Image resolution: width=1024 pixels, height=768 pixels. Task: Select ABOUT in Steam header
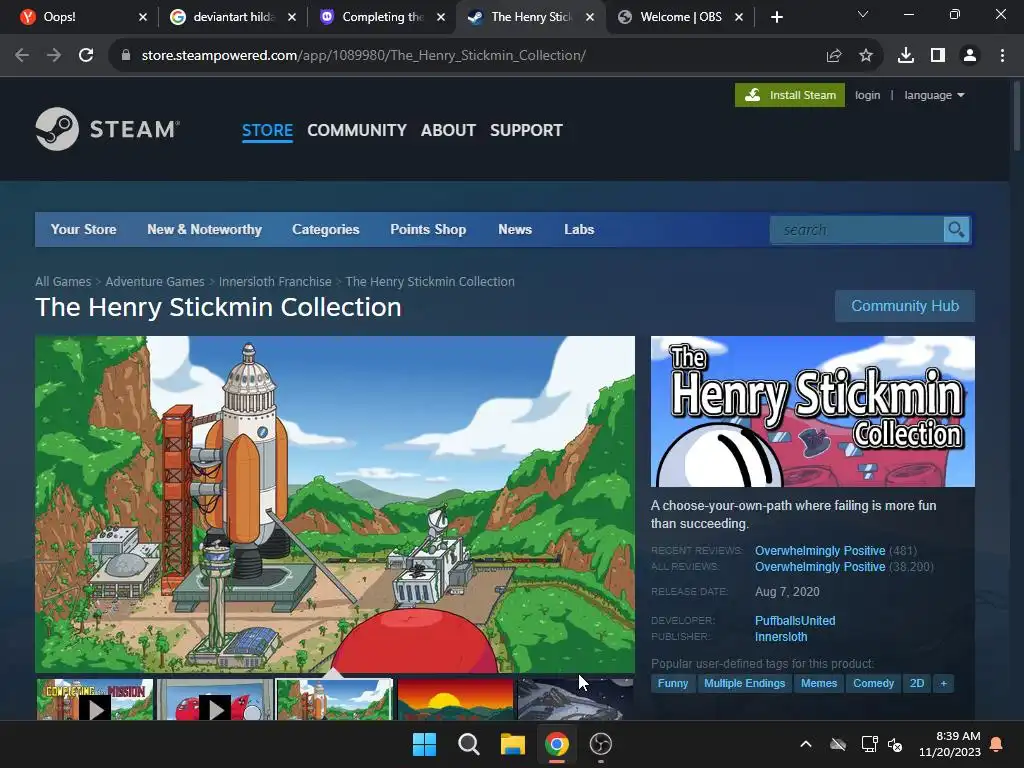click(x=448, y=131)
